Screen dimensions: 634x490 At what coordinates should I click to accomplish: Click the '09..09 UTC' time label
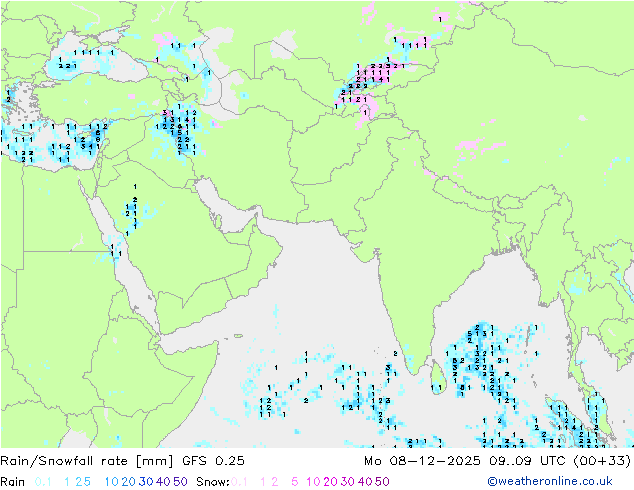[x=526, y=461]
